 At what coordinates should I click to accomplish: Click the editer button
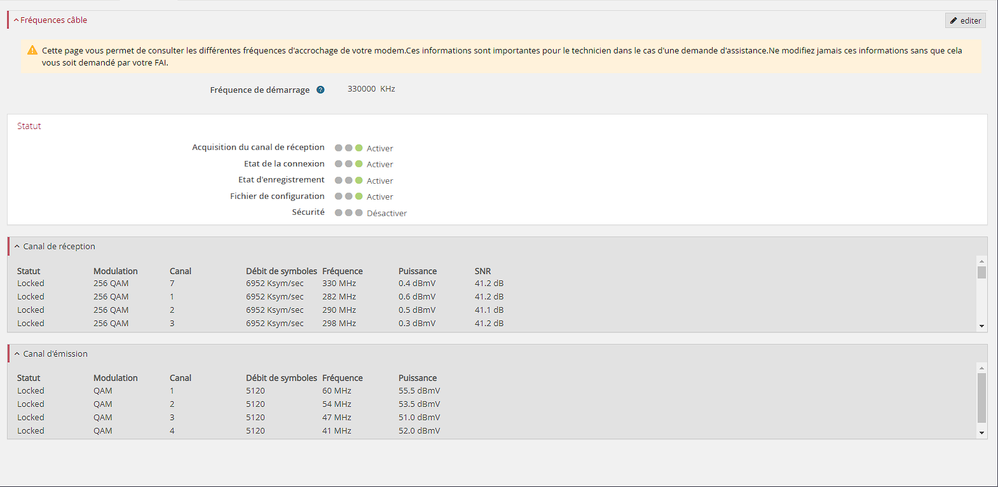click(x=965, y=20)
